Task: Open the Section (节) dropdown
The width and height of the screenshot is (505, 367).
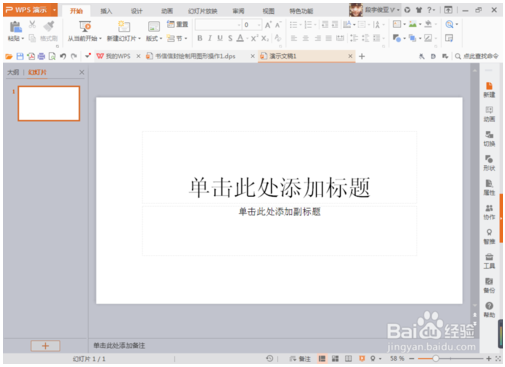Action: (x=177, y=38)
